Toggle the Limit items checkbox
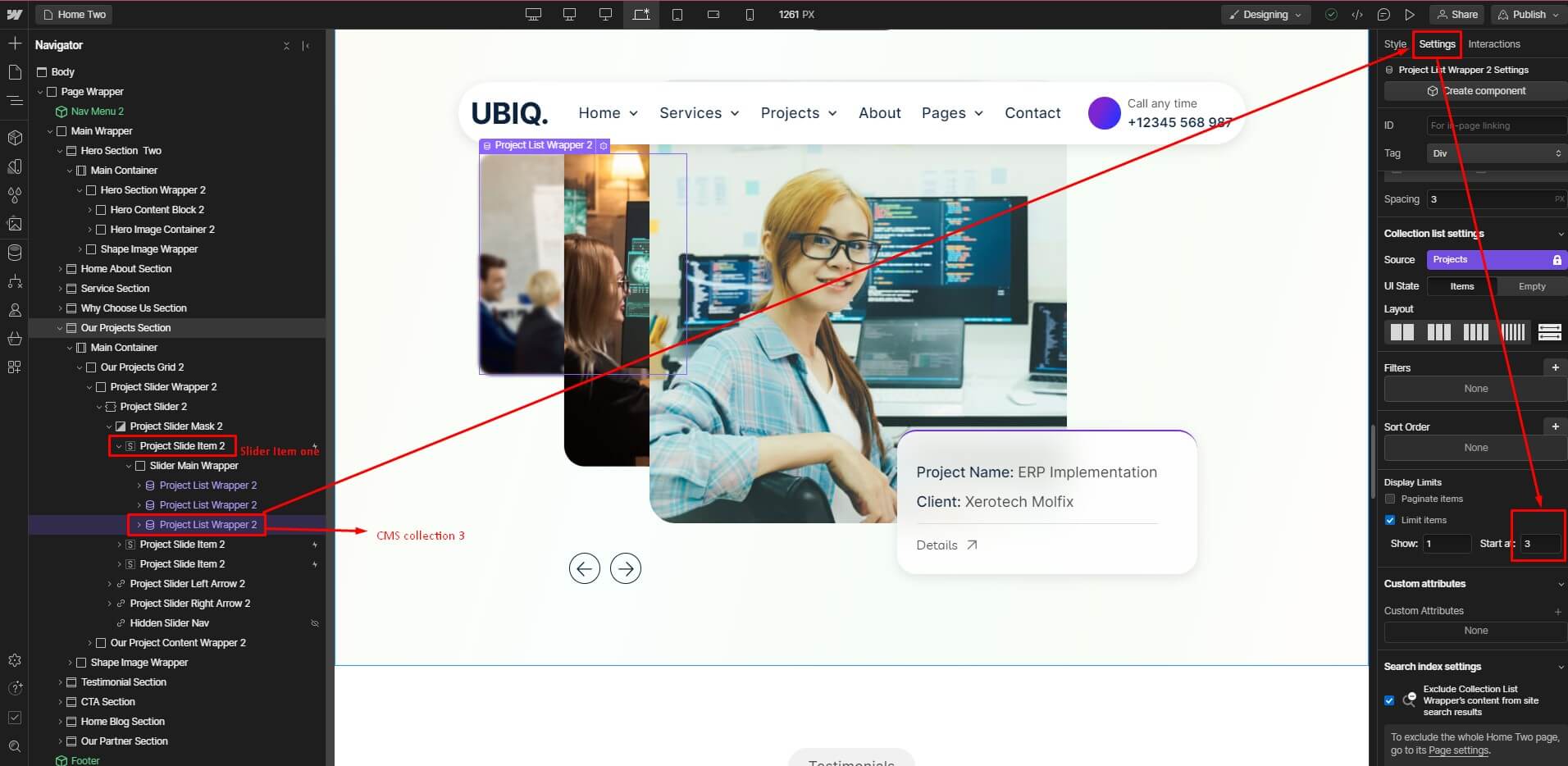 click(x=1390, y=520)
